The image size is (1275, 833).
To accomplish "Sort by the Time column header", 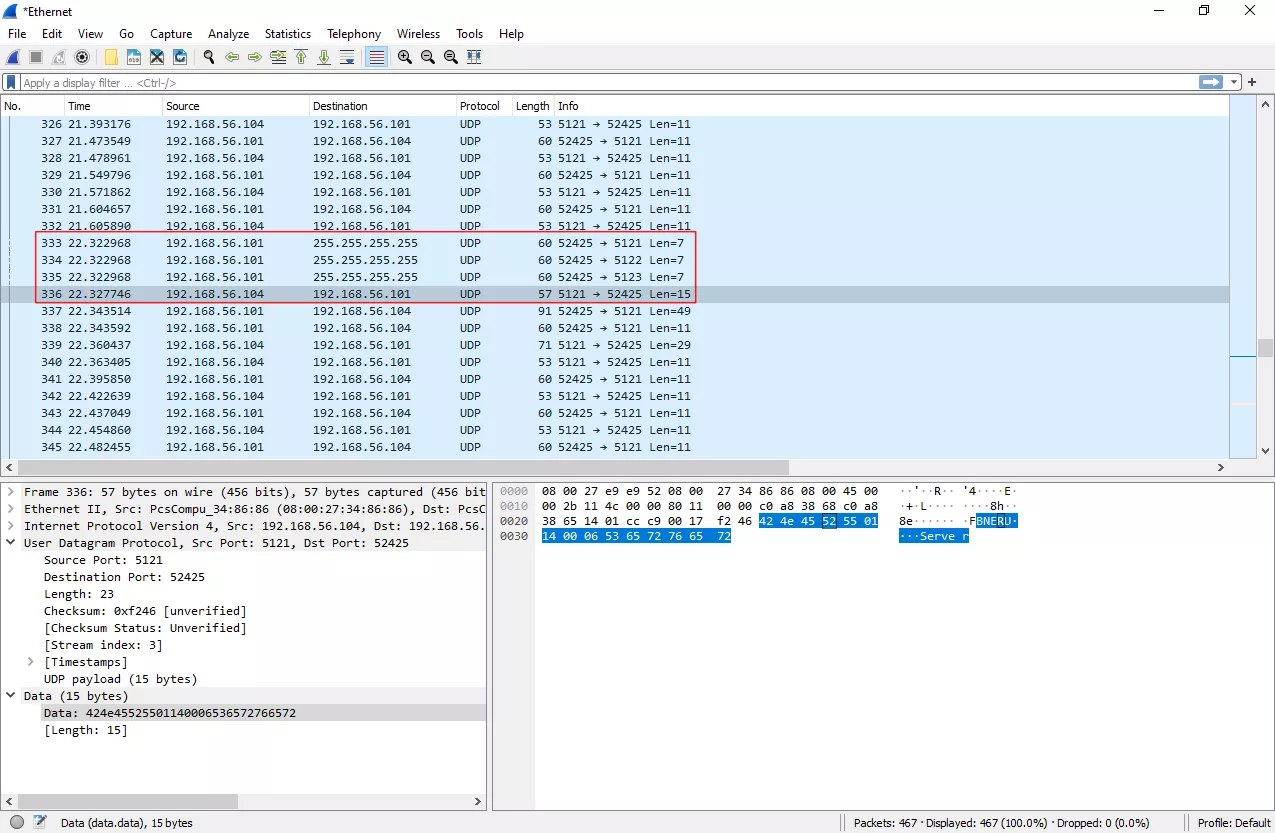I will (112, 106).
